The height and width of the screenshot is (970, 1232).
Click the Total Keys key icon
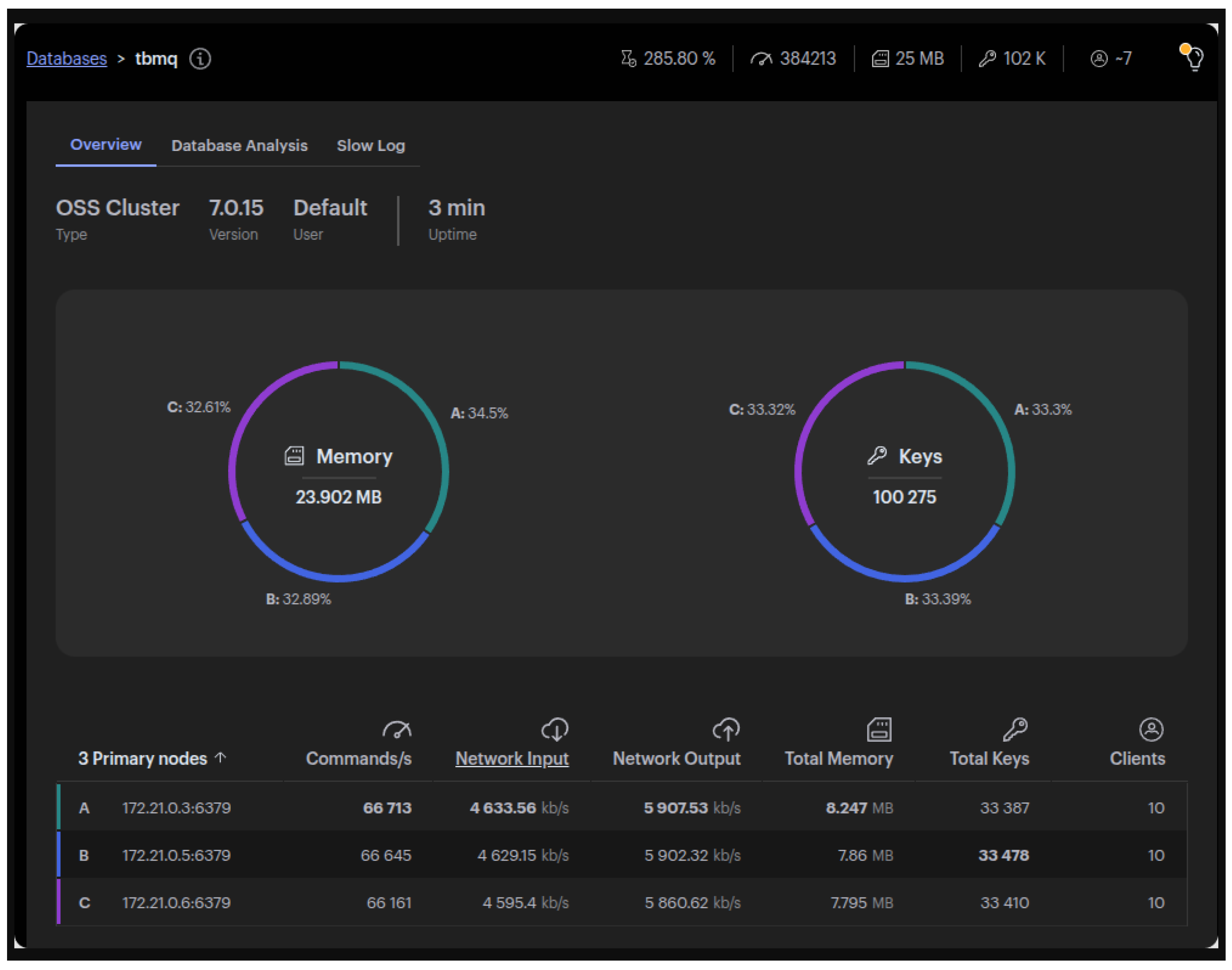pos(1015,730)
